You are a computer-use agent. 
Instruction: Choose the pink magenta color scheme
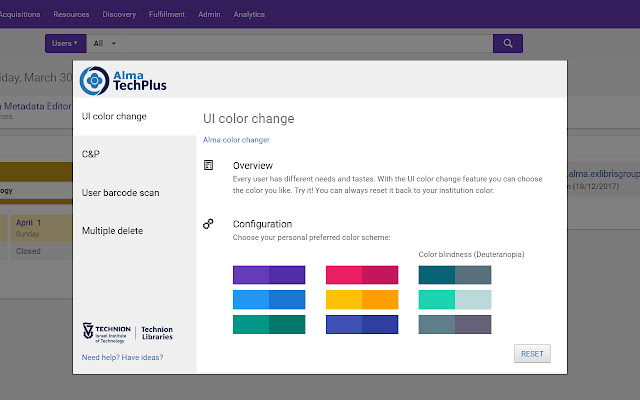[x=362, y=275]
